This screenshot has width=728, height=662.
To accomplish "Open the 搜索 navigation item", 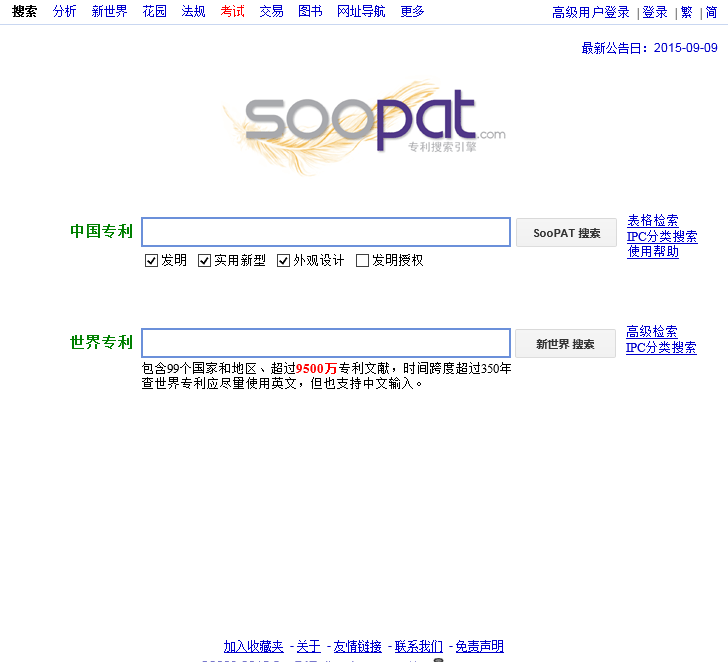I will (x=25, y=11).
